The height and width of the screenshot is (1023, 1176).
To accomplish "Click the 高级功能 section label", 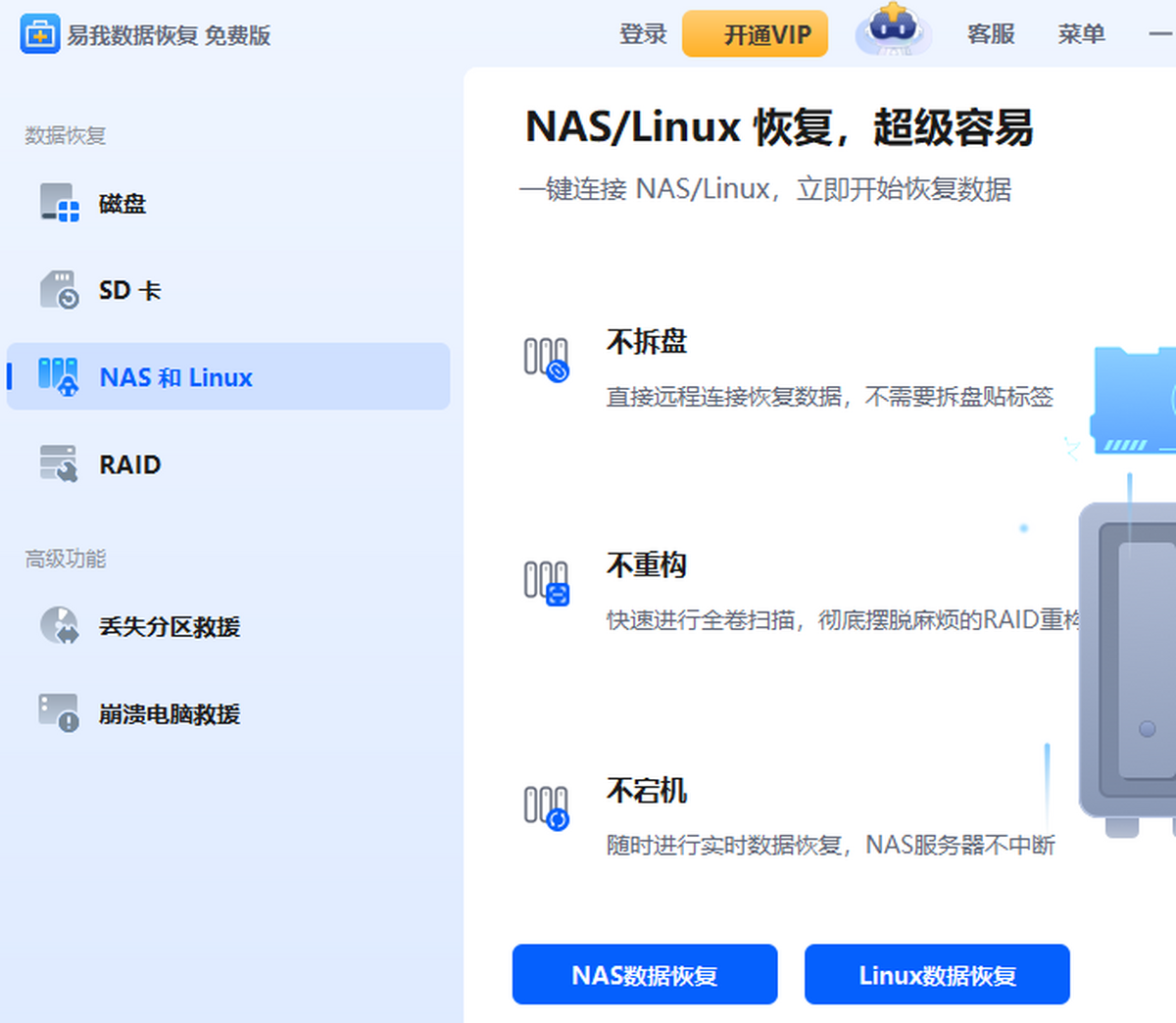I will click(65, 559).
